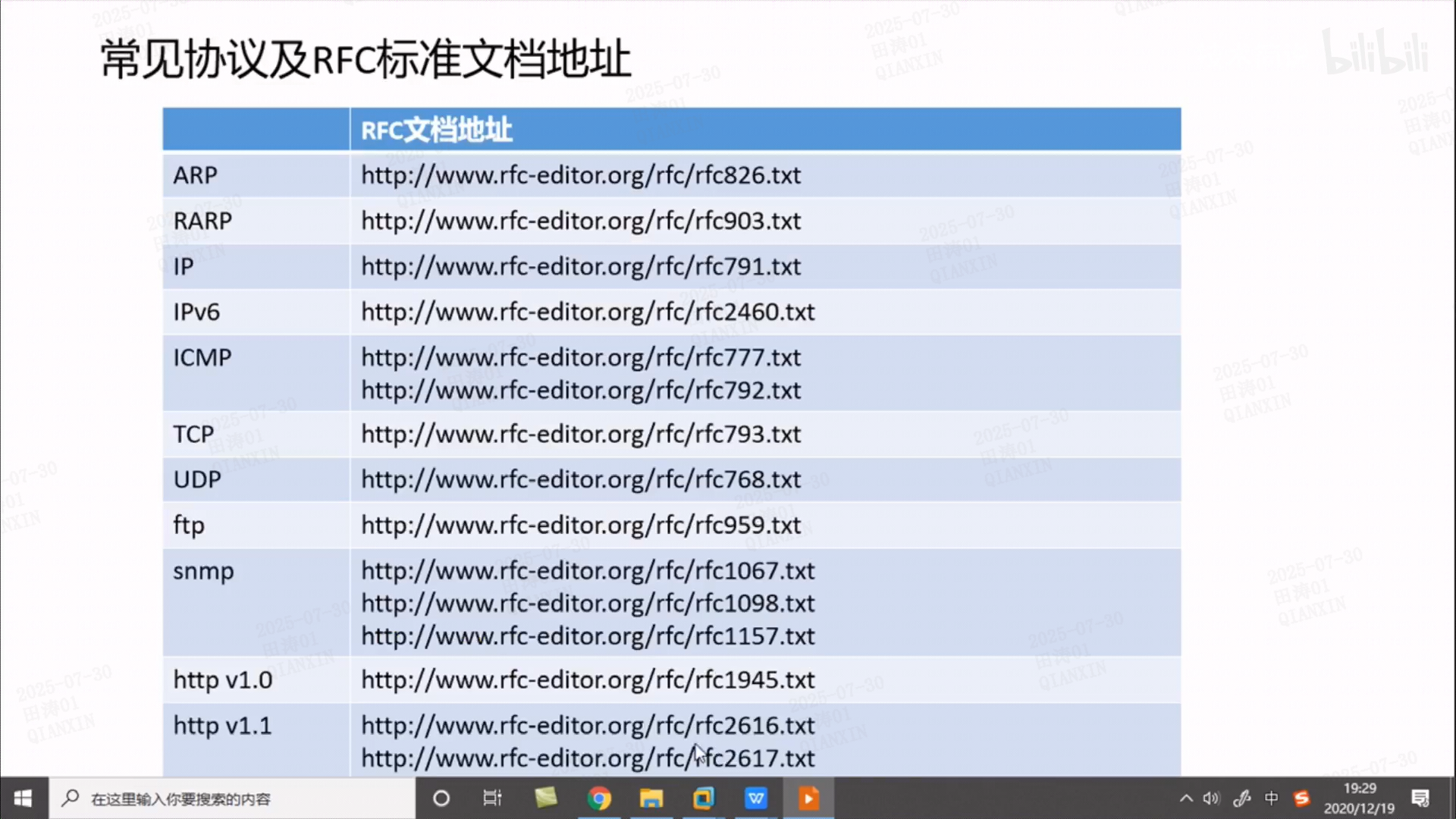Expand hidden system tray icons chevron

tap(1186, 799)
